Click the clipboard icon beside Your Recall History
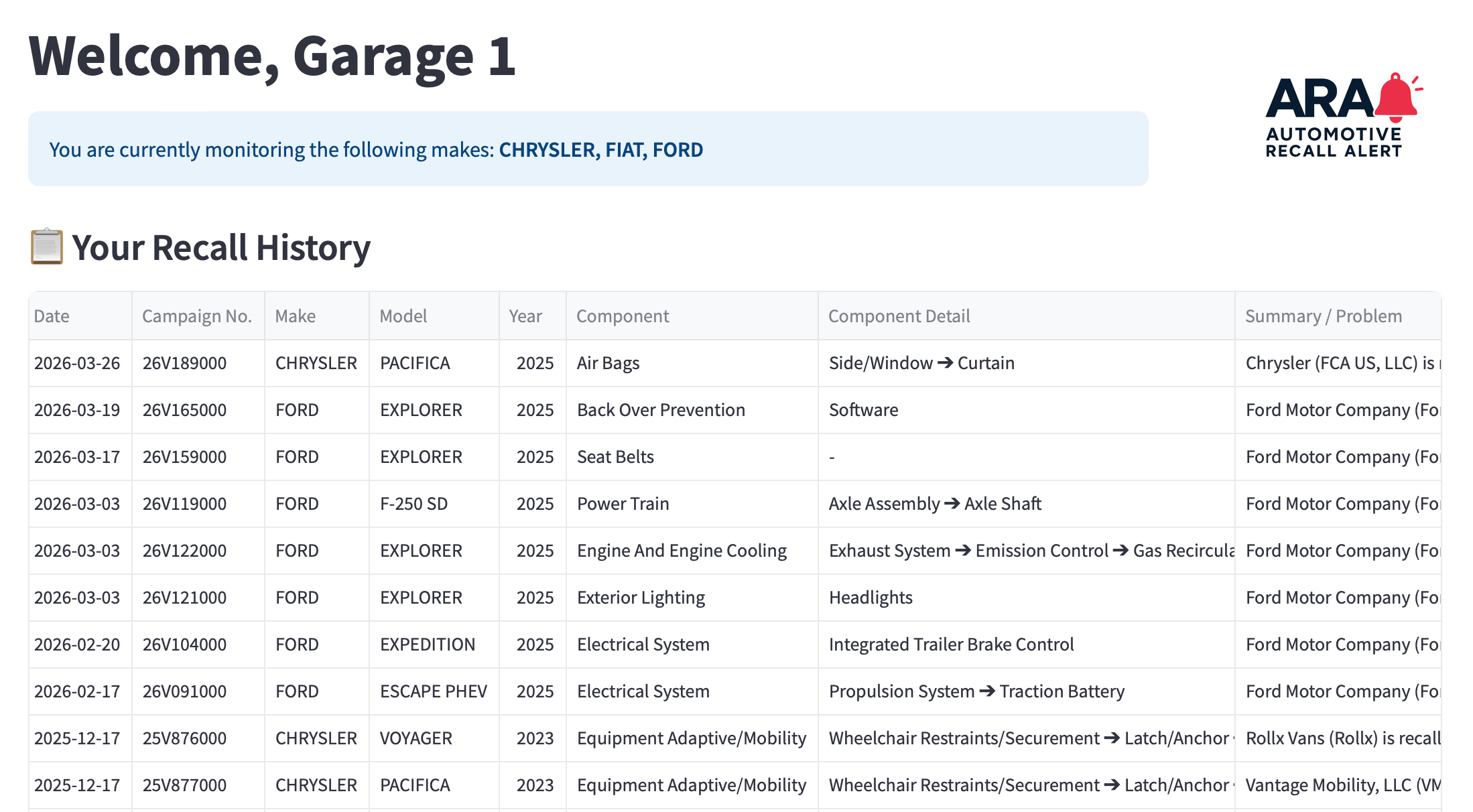The height and width of the screenshot is (812, 1473). [47, 247]
